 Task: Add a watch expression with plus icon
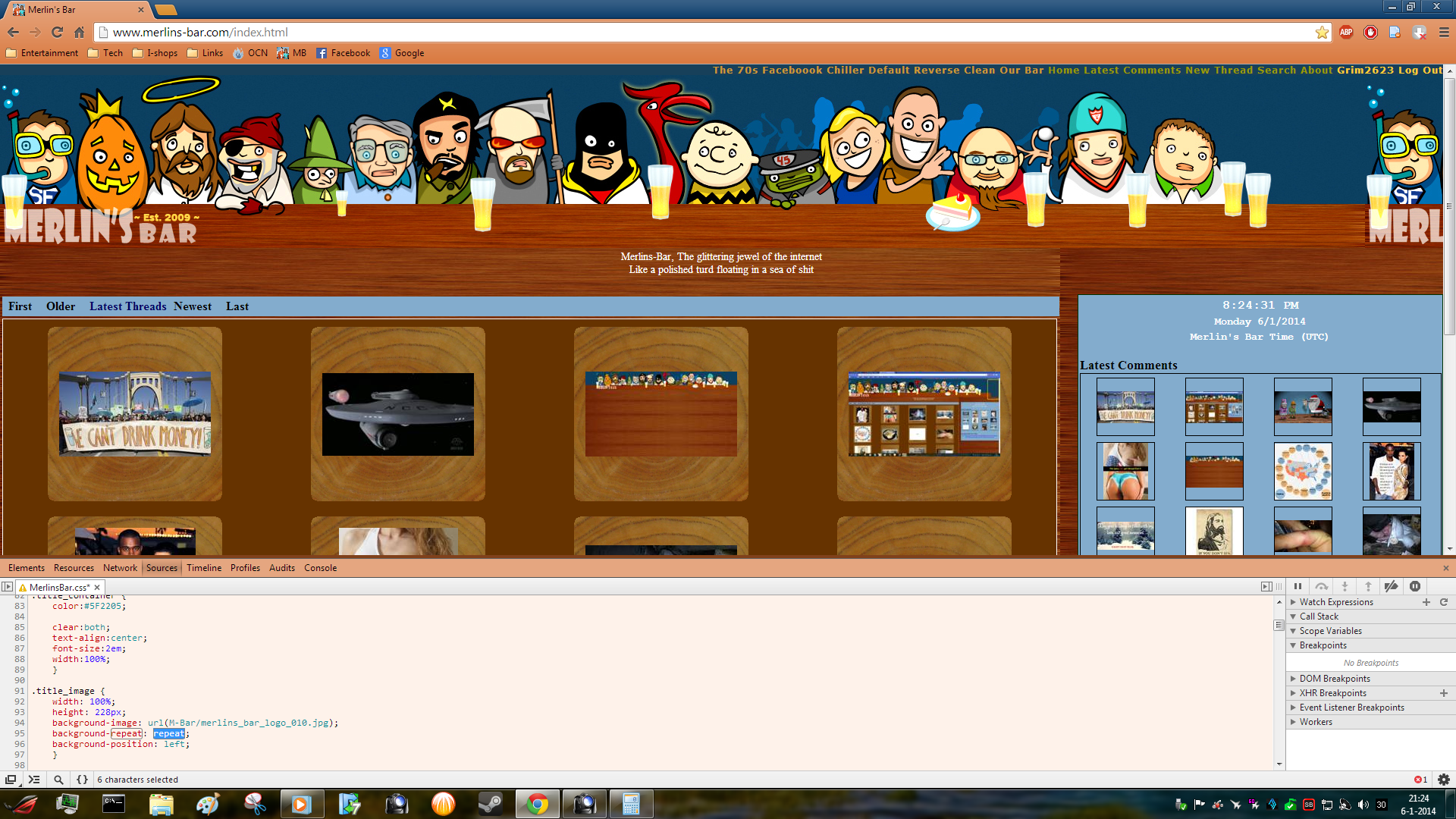point(1426,602)
